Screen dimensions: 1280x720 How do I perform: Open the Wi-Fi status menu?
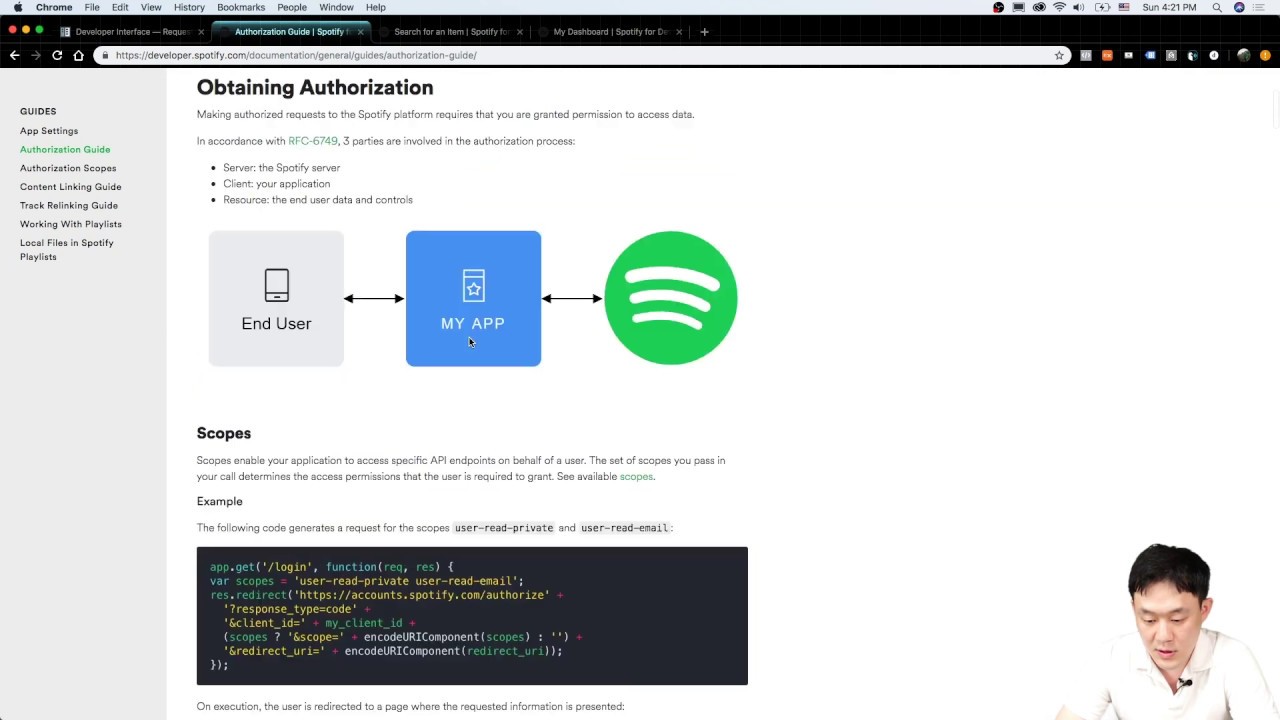tap(1059, 7)
